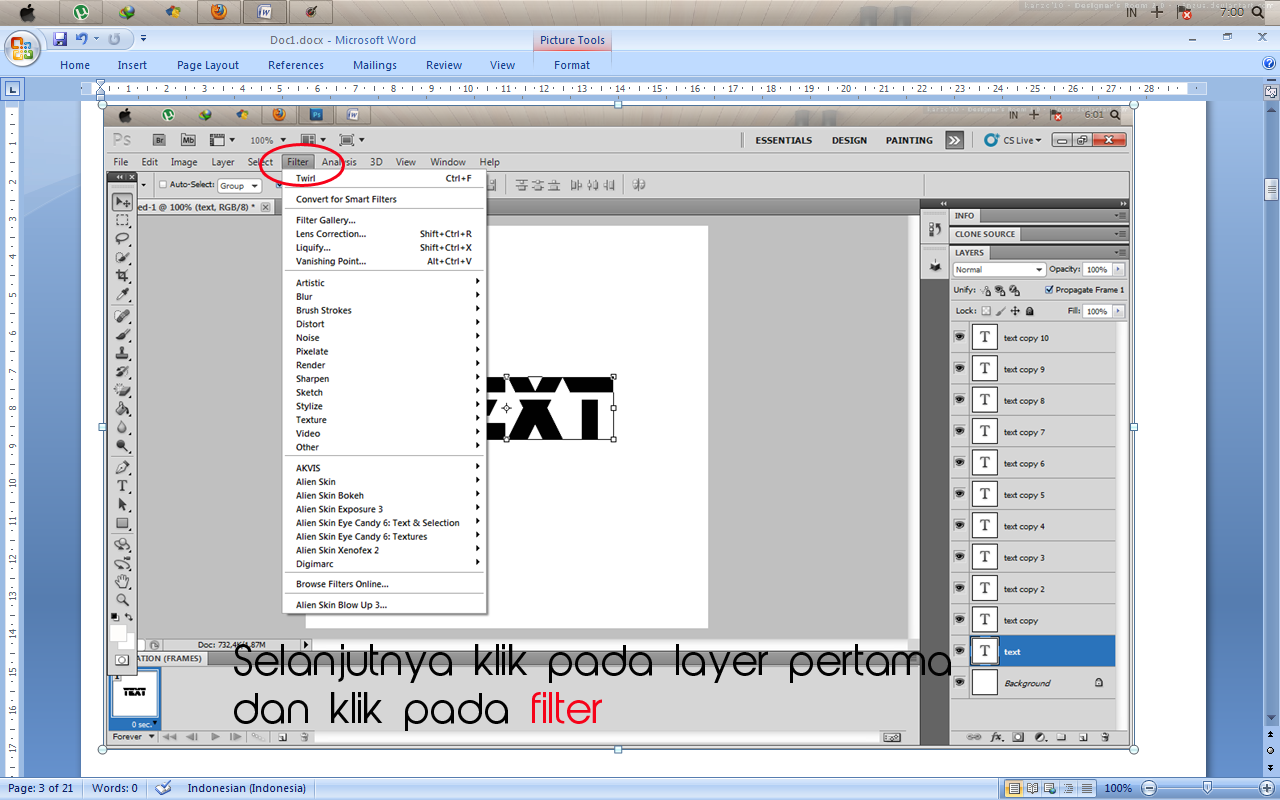
Task: Click the Add Layer Mask icon in Layers panel
Action: point(1018,737)
